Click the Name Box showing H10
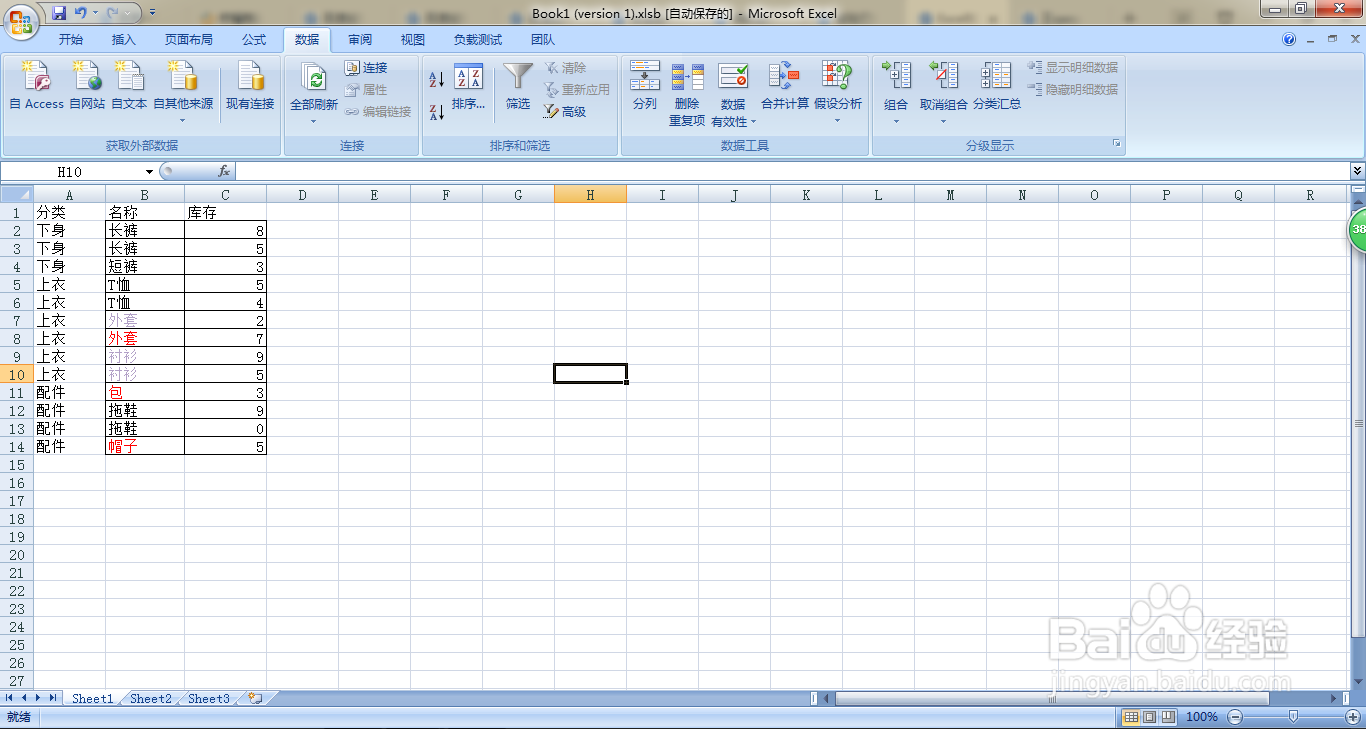The width and height of the screenshot is (1366, 729). (x=72, y=172)
